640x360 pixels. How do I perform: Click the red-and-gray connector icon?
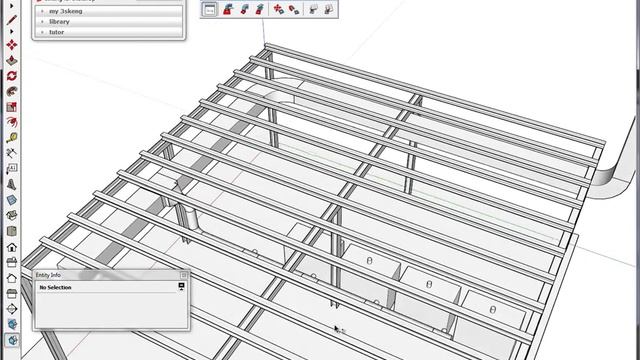pos(294,9)
